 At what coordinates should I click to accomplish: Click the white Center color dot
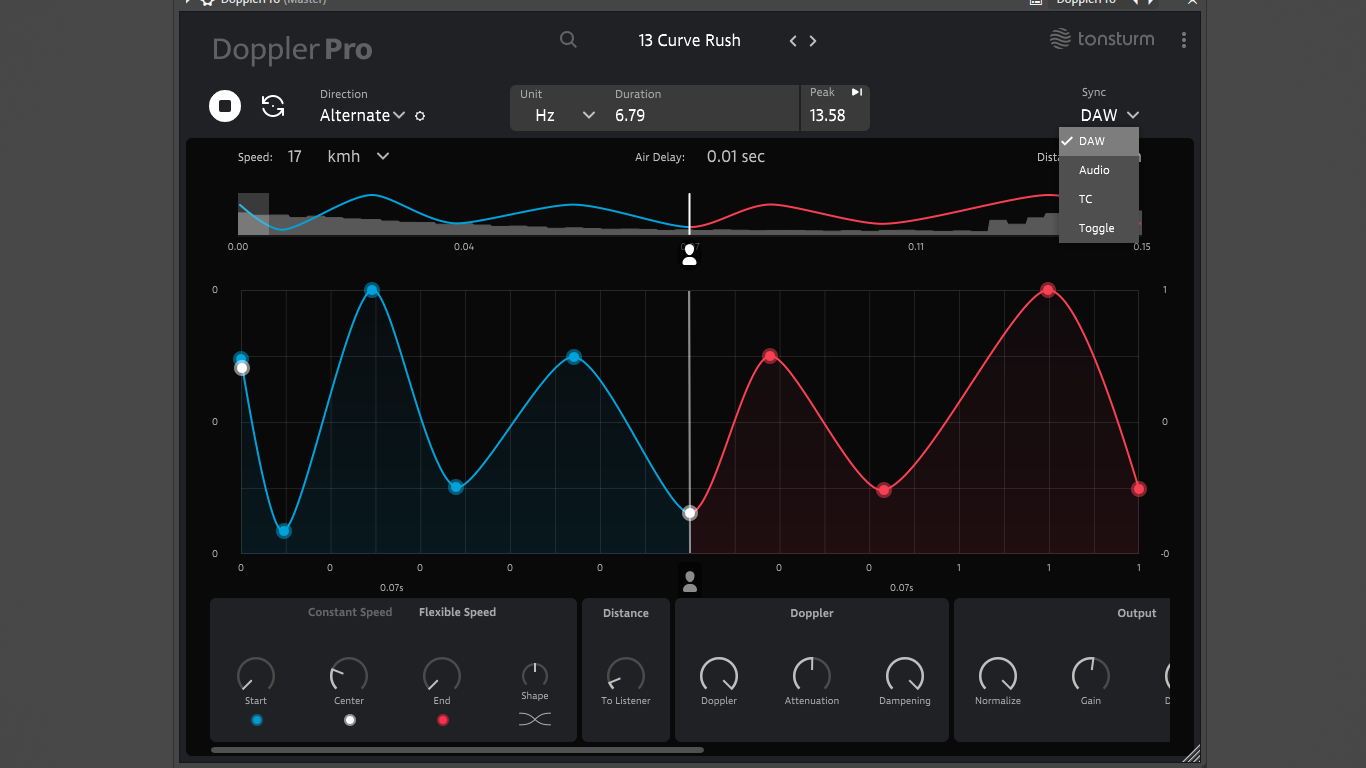click(349, 720)
